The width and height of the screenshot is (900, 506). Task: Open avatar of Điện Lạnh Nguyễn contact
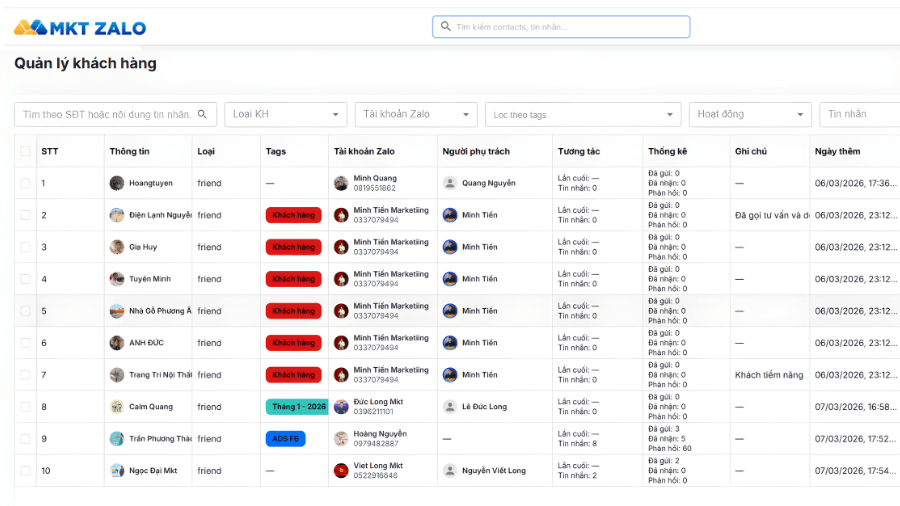[x=117, y=215]
